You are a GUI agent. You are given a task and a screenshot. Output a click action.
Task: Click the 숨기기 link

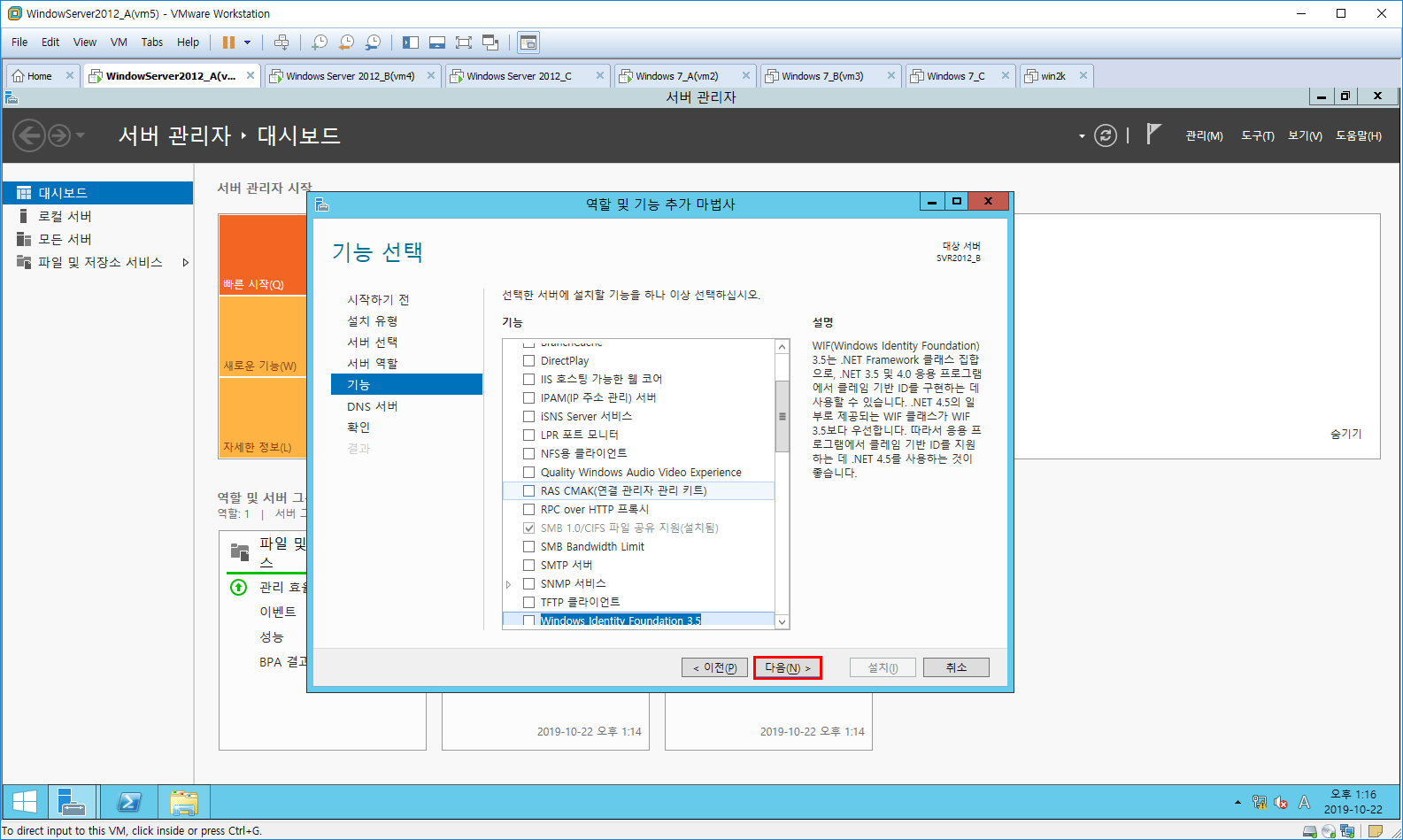(1345, 434)
